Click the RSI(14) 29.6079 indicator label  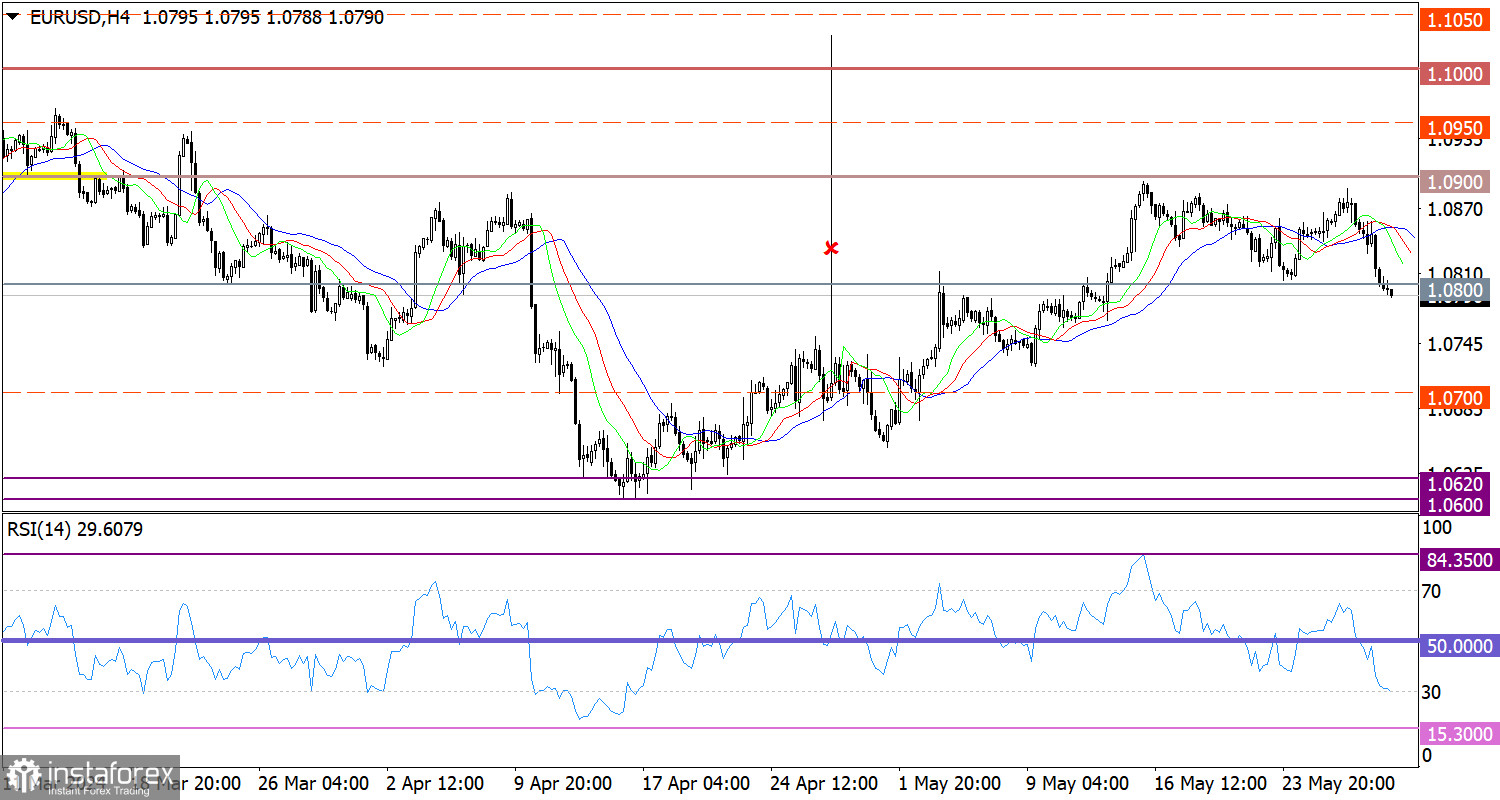click(75, 530)
